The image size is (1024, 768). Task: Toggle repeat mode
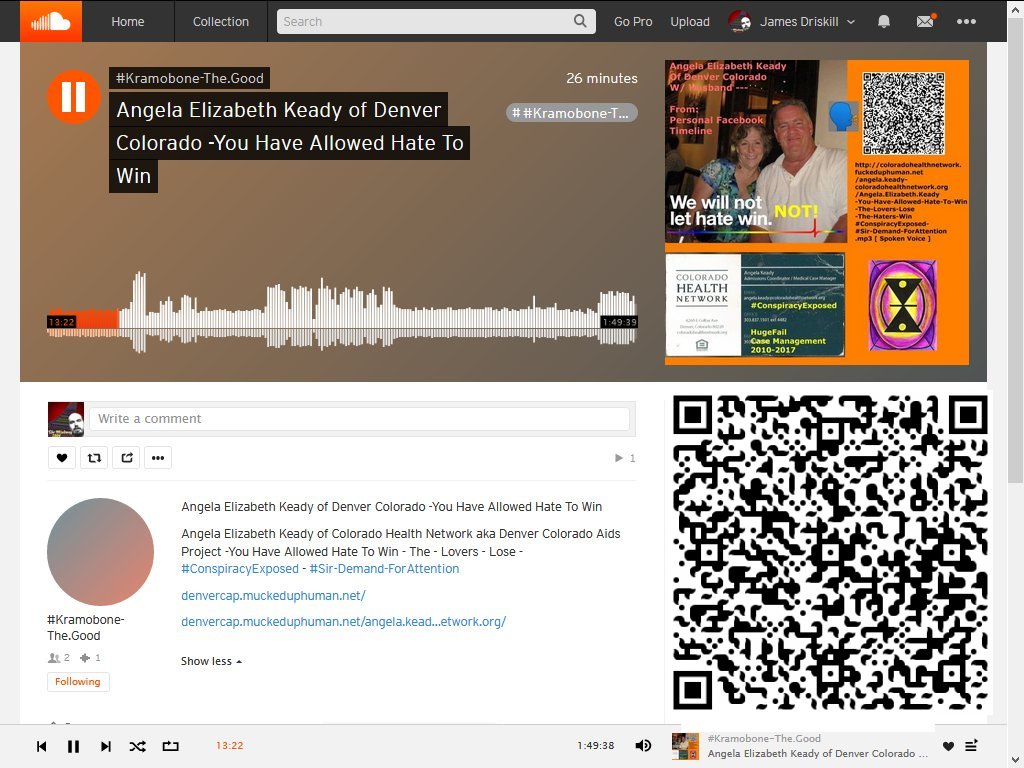tap(170, 746)
